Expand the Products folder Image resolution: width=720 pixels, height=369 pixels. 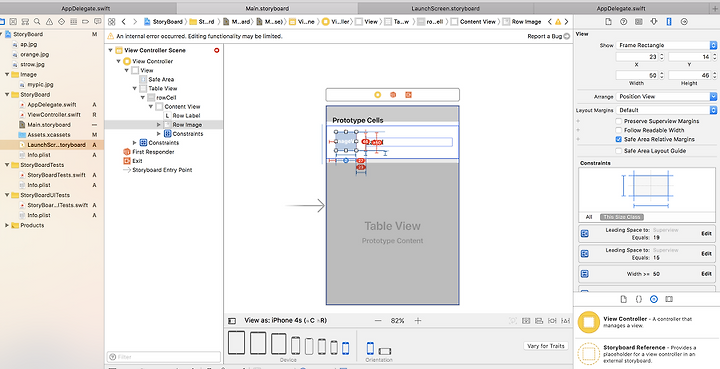(7, 225)
